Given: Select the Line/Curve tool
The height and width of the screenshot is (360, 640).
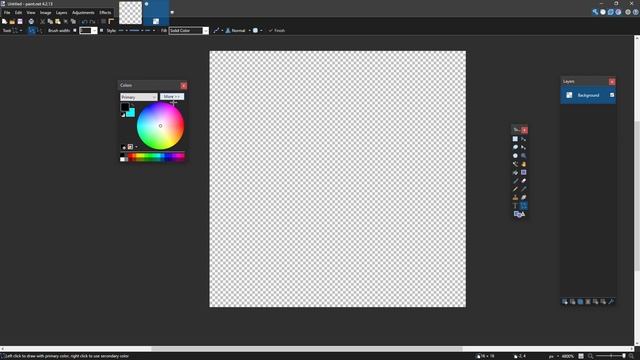Looking at the screenshot, I should [523, 206].
